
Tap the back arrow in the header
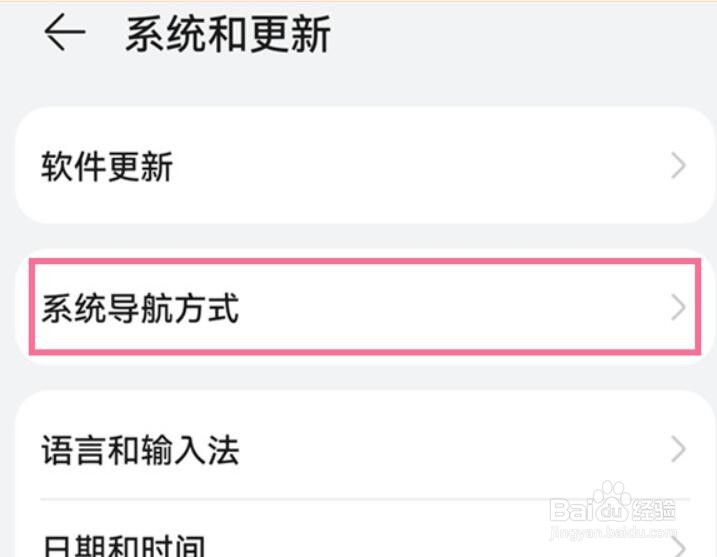coord(64,32)
